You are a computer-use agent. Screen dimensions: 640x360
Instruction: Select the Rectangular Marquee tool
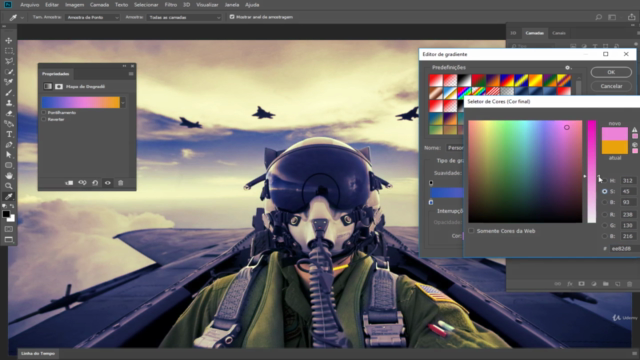click(x=9, y=51)
